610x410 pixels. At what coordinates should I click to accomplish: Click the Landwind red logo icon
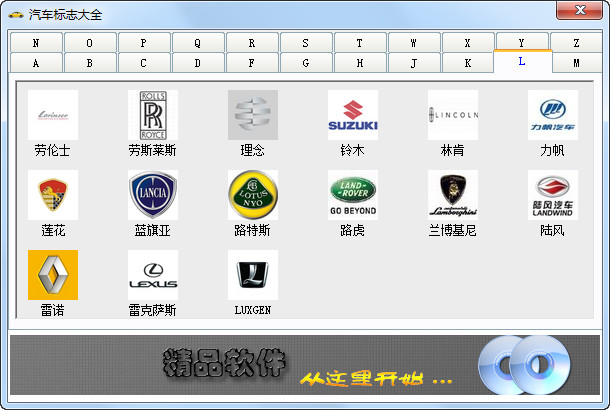click(x=553, y=195)
